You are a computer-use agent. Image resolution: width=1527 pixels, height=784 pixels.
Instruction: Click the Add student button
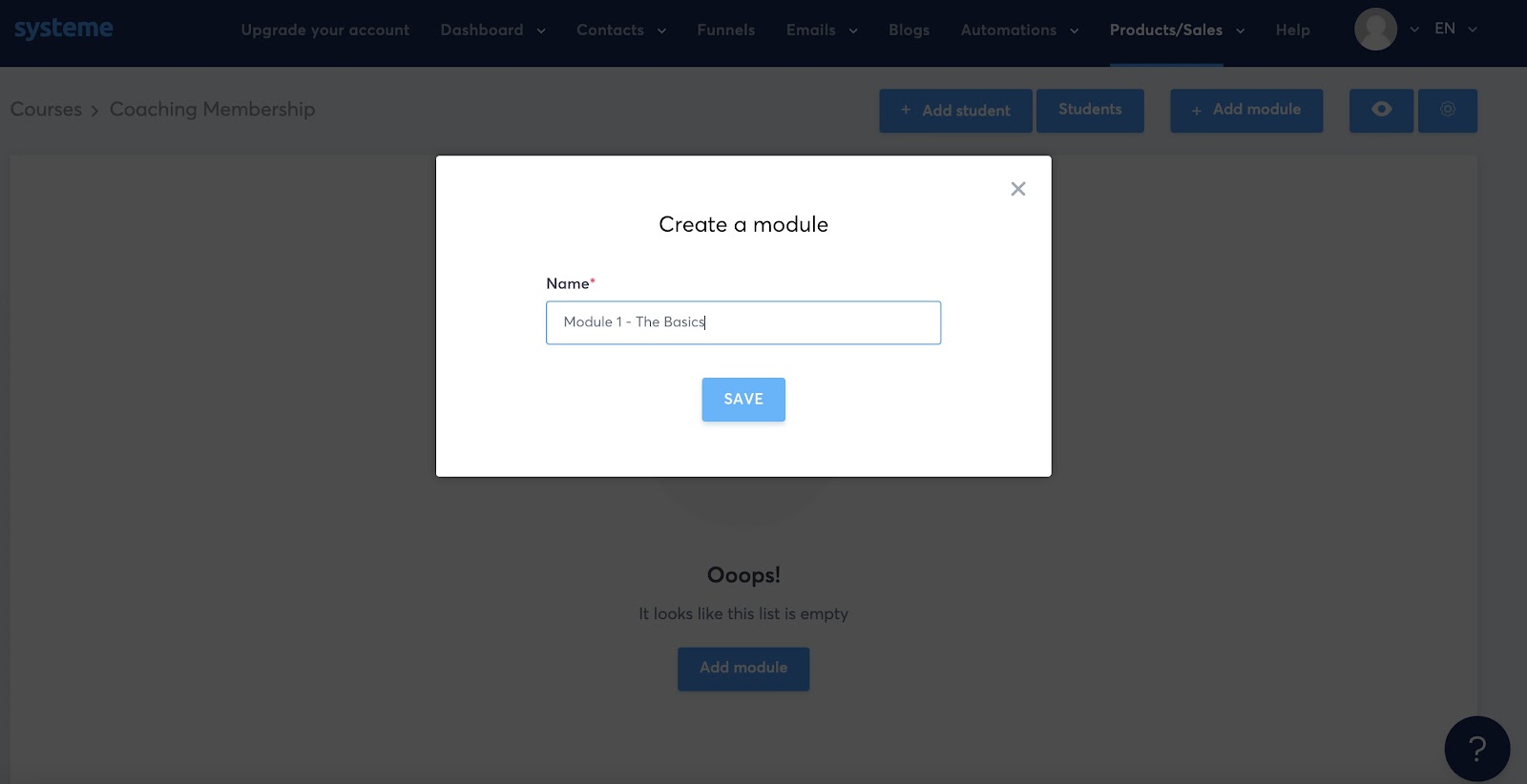[955, 111]
